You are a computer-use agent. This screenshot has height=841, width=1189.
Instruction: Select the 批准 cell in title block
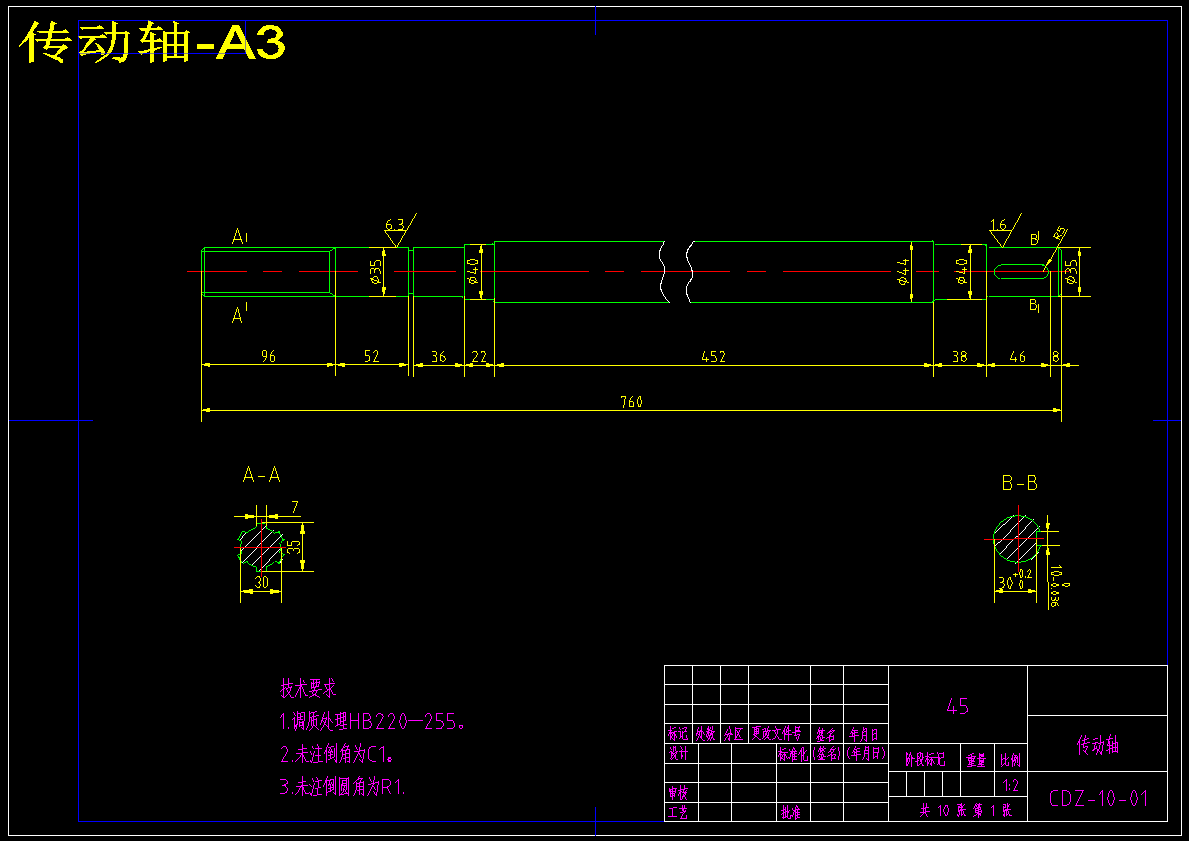click(791, 813)
